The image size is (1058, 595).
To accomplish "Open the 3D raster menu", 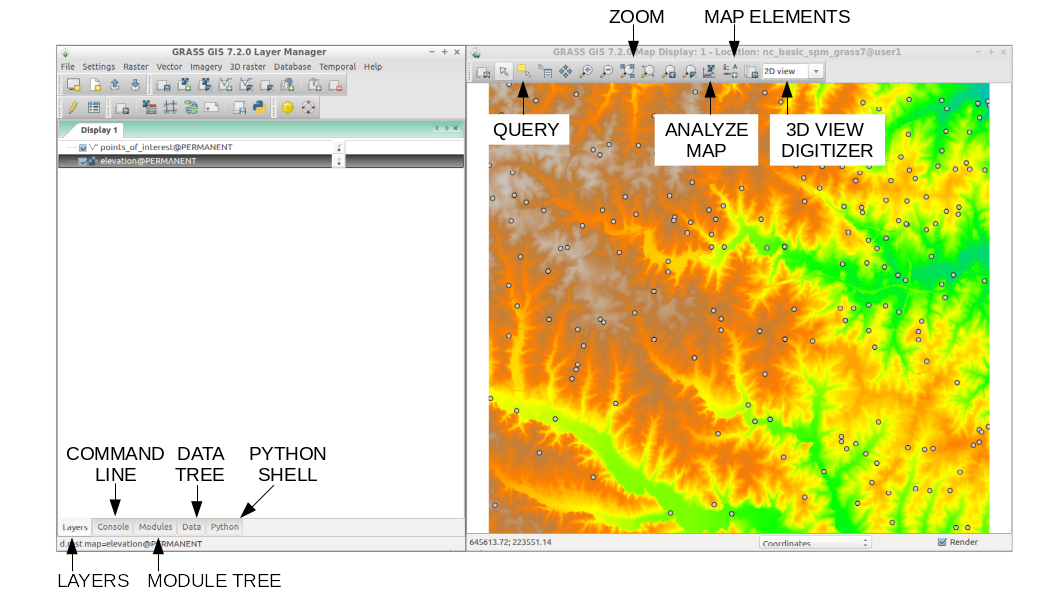I will tap(248, 67).
